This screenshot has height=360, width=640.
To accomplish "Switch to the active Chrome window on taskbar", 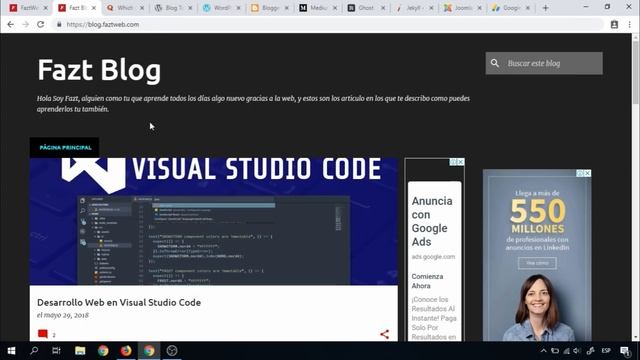I will 149,351.
